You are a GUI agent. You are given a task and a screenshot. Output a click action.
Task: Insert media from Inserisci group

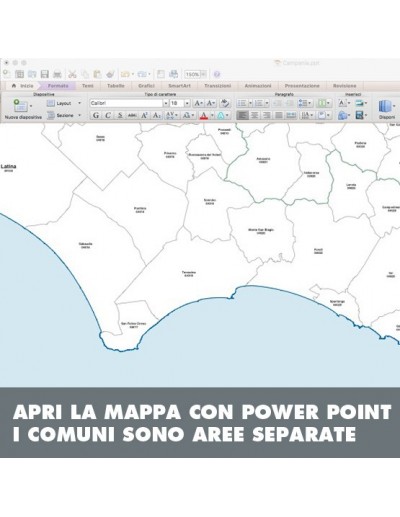pyautogui.click(x=359, y=115)
